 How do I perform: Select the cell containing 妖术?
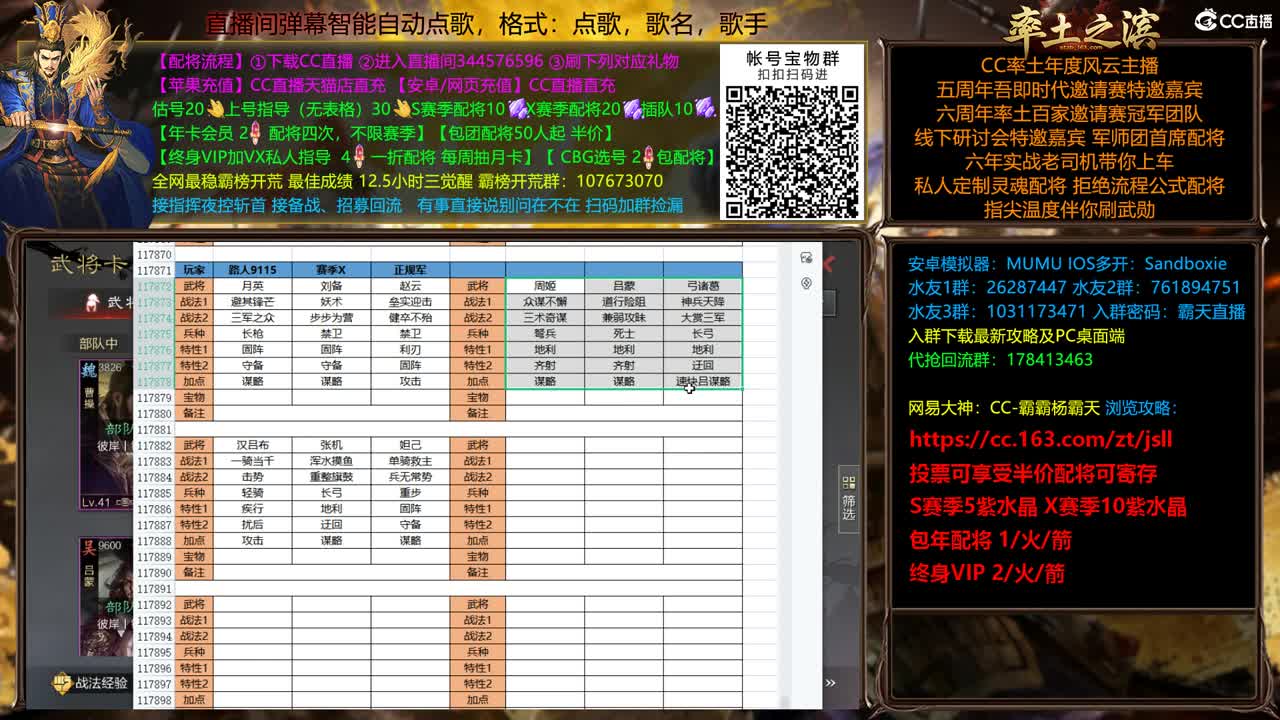click(x=331, y=302)
